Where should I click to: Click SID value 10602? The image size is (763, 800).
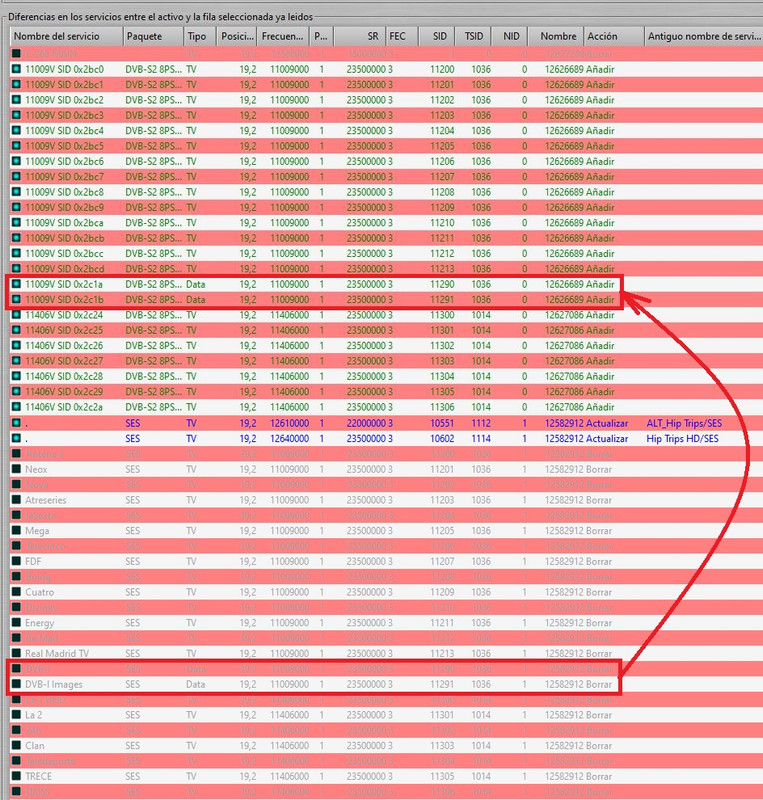pos(442,438)
